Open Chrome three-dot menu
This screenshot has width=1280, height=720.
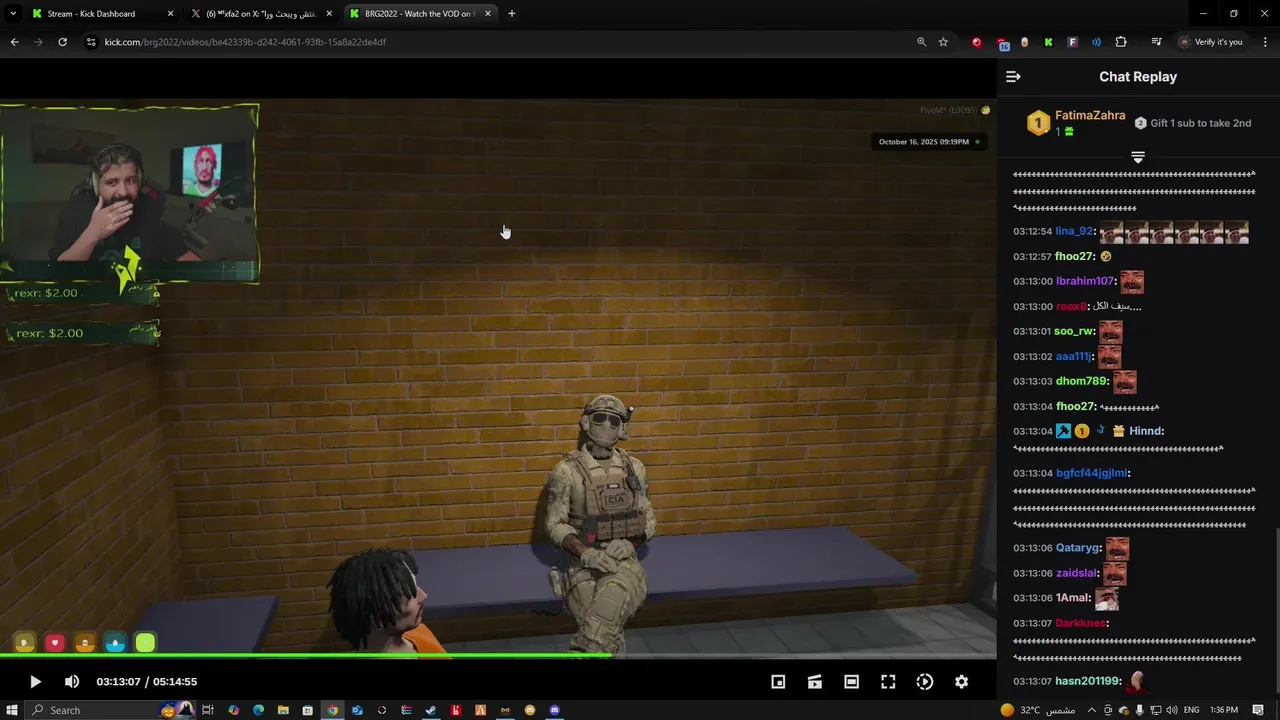click(x=1265, y=42)
